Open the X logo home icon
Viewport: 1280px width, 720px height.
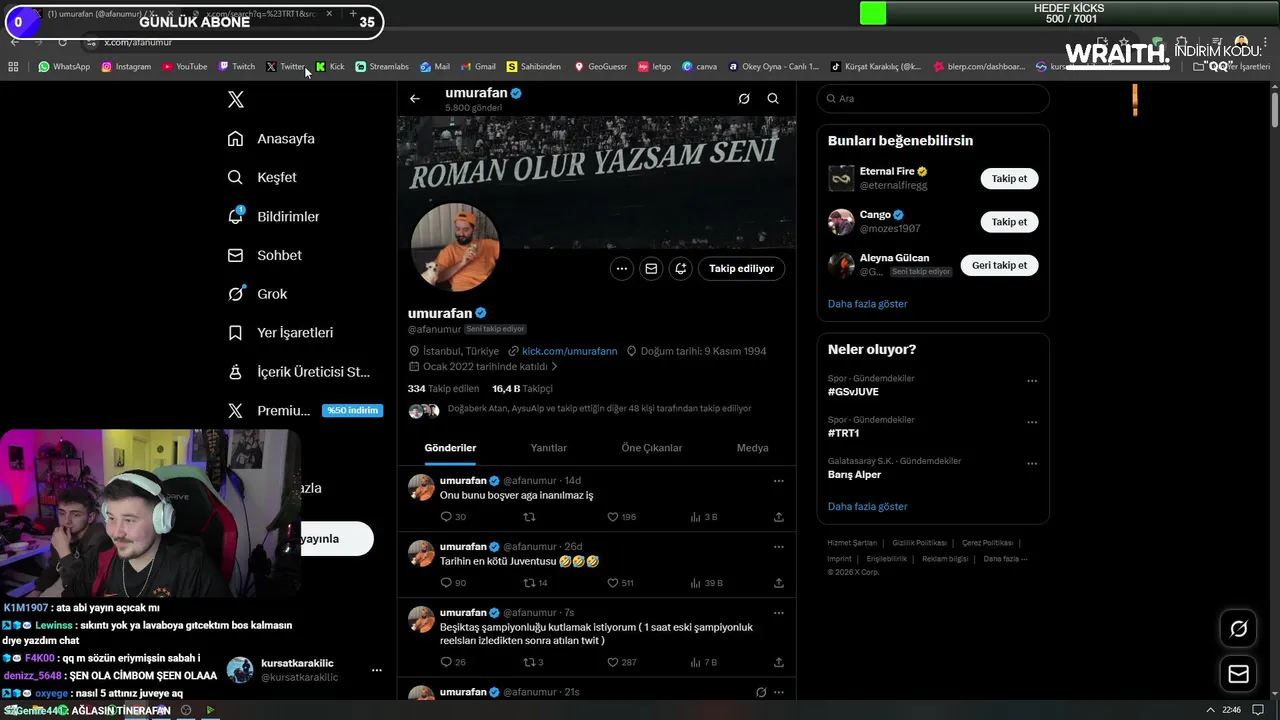(236, 99)
